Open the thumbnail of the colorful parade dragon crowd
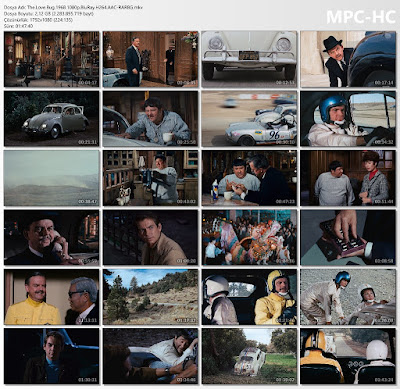Viewport: 400px width, 389px height. coord(249,238)
